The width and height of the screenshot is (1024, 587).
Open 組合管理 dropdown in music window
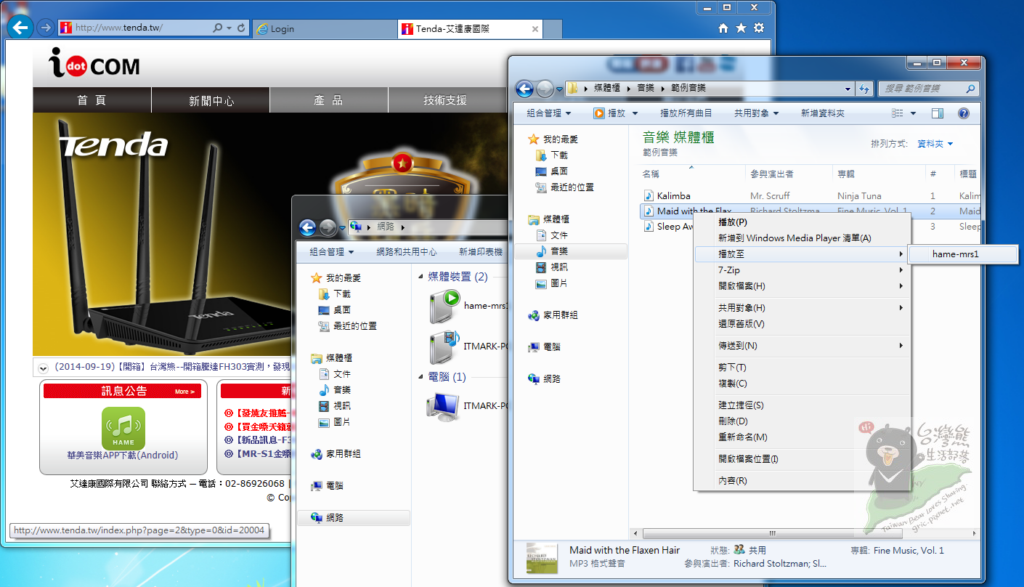pos(549,114)
